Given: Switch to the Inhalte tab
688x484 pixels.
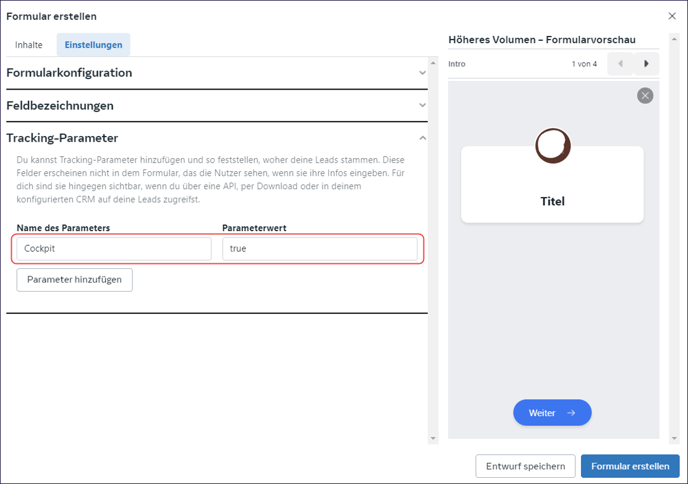Looking at the screenshot, I should (29, 45).
